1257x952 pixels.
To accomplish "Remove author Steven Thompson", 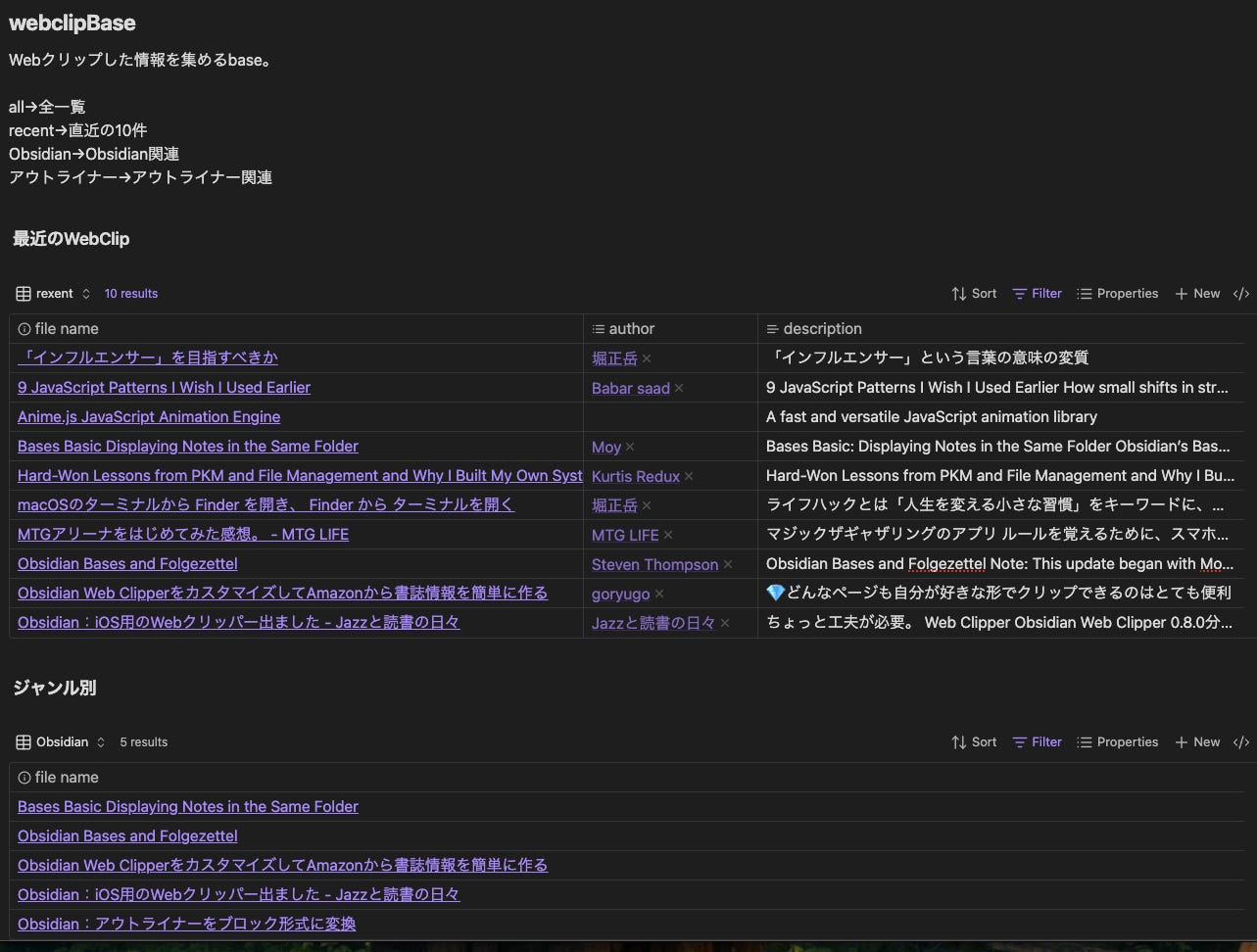I will coord(728,564).
